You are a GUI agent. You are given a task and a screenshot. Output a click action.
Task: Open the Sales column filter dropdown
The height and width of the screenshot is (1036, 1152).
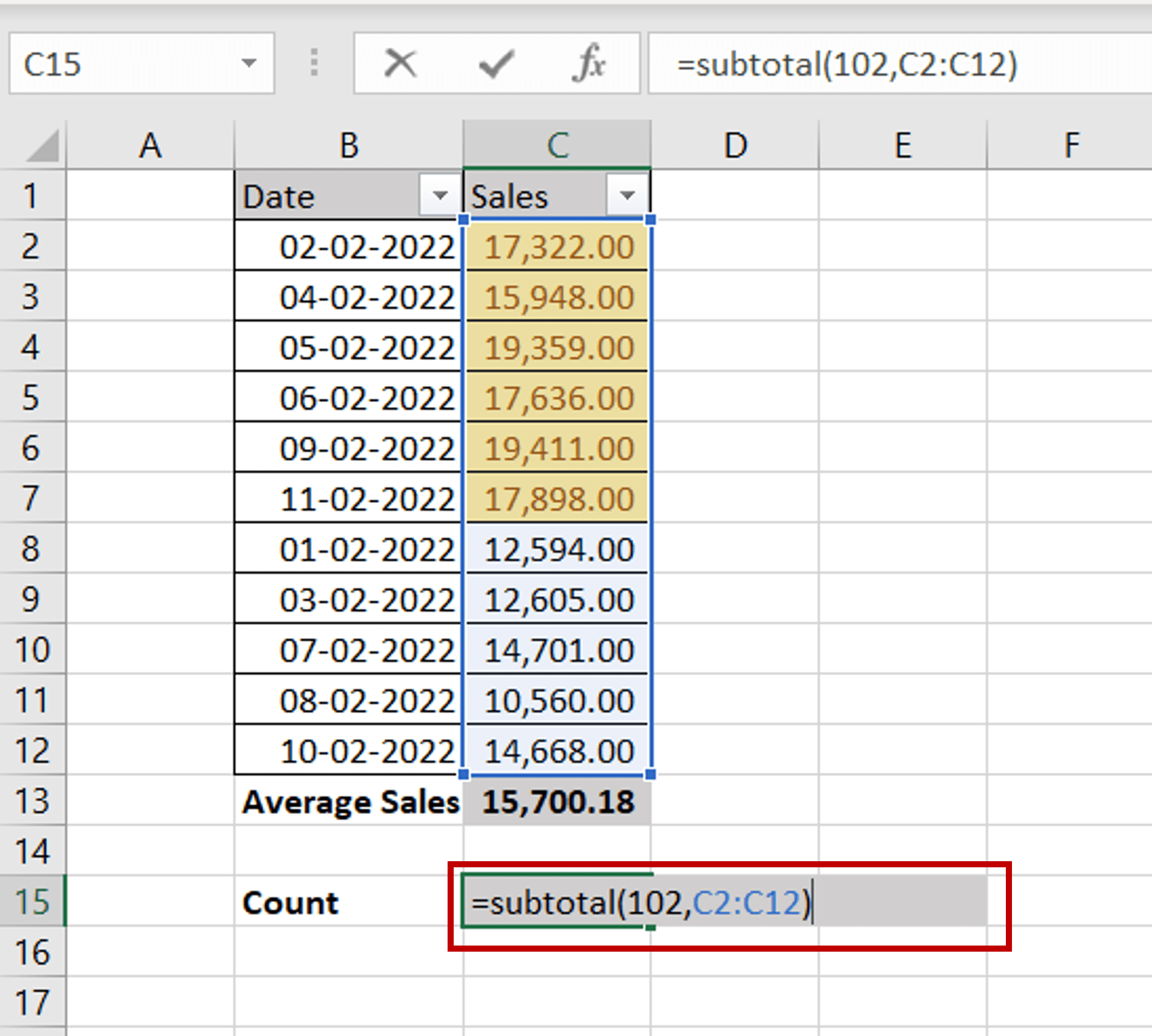[627, 196]
